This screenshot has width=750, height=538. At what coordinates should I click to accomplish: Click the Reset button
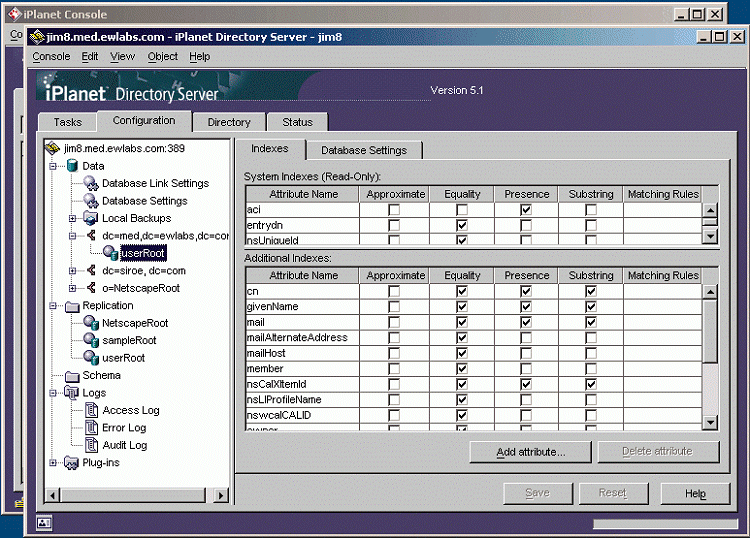coord(613,493)
